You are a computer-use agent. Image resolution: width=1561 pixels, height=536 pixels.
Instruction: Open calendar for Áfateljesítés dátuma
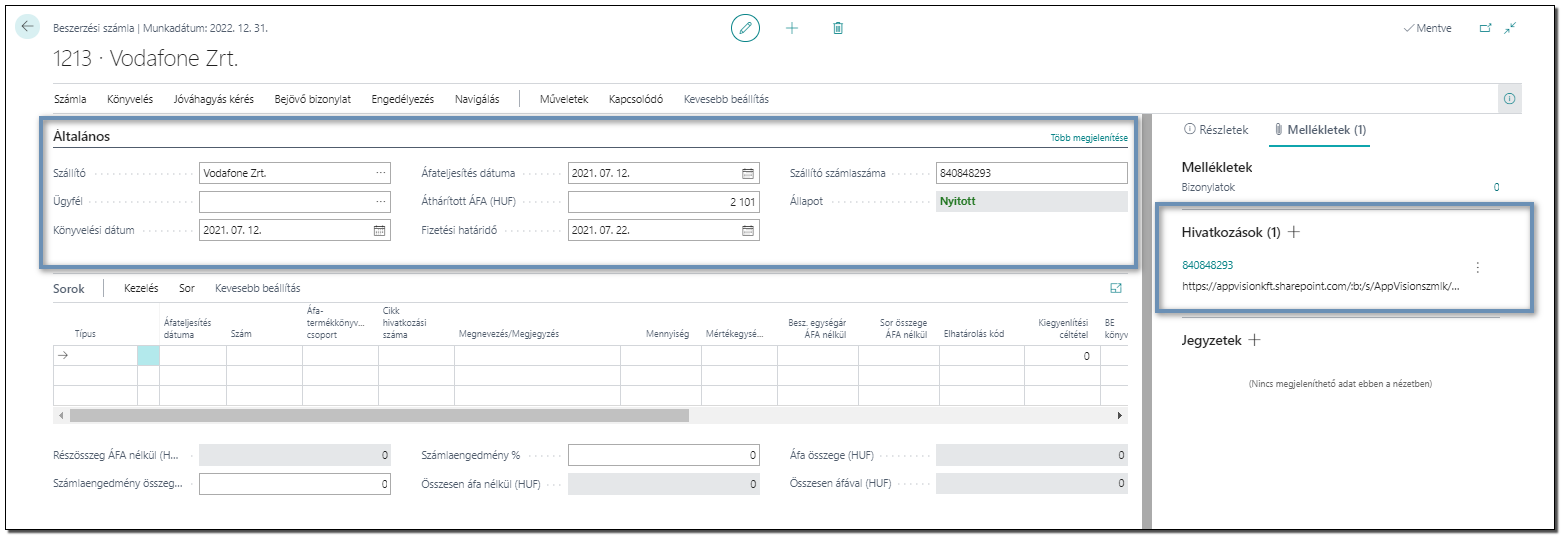coord(748,173)
